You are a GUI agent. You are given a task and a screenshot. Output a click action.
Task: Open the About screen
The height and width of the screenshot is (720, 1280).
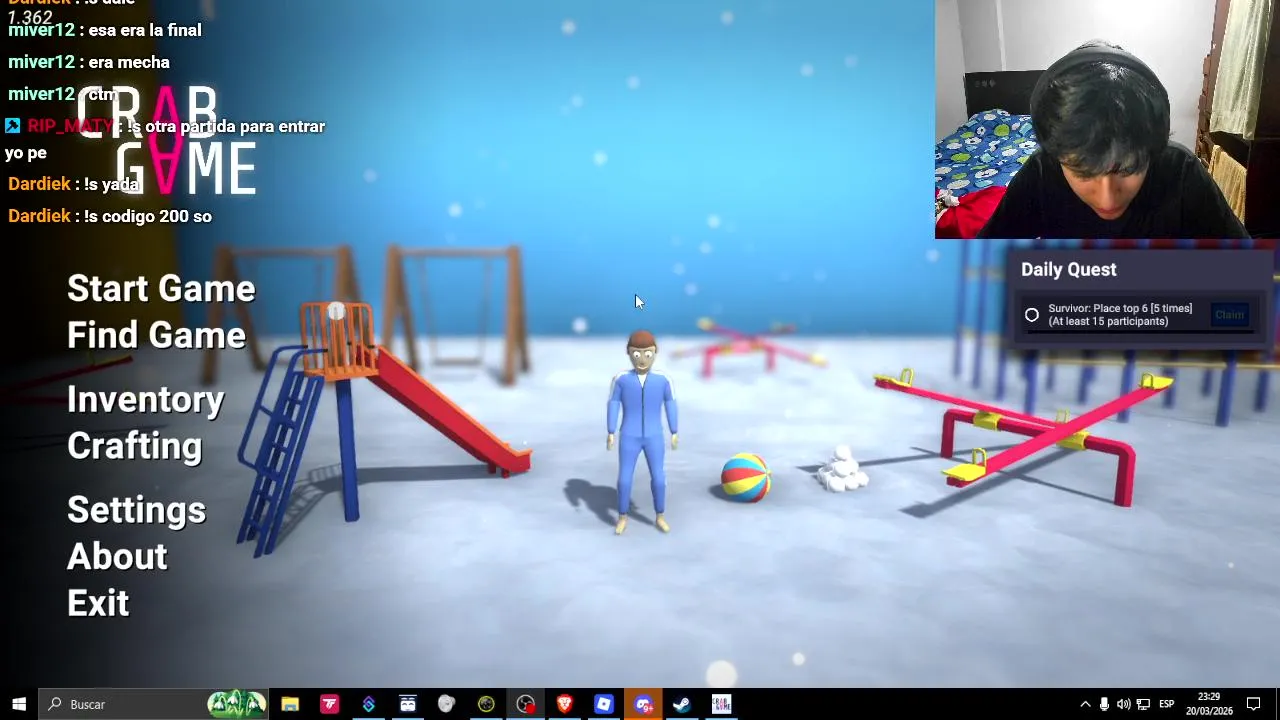click(x=117, y=557)
